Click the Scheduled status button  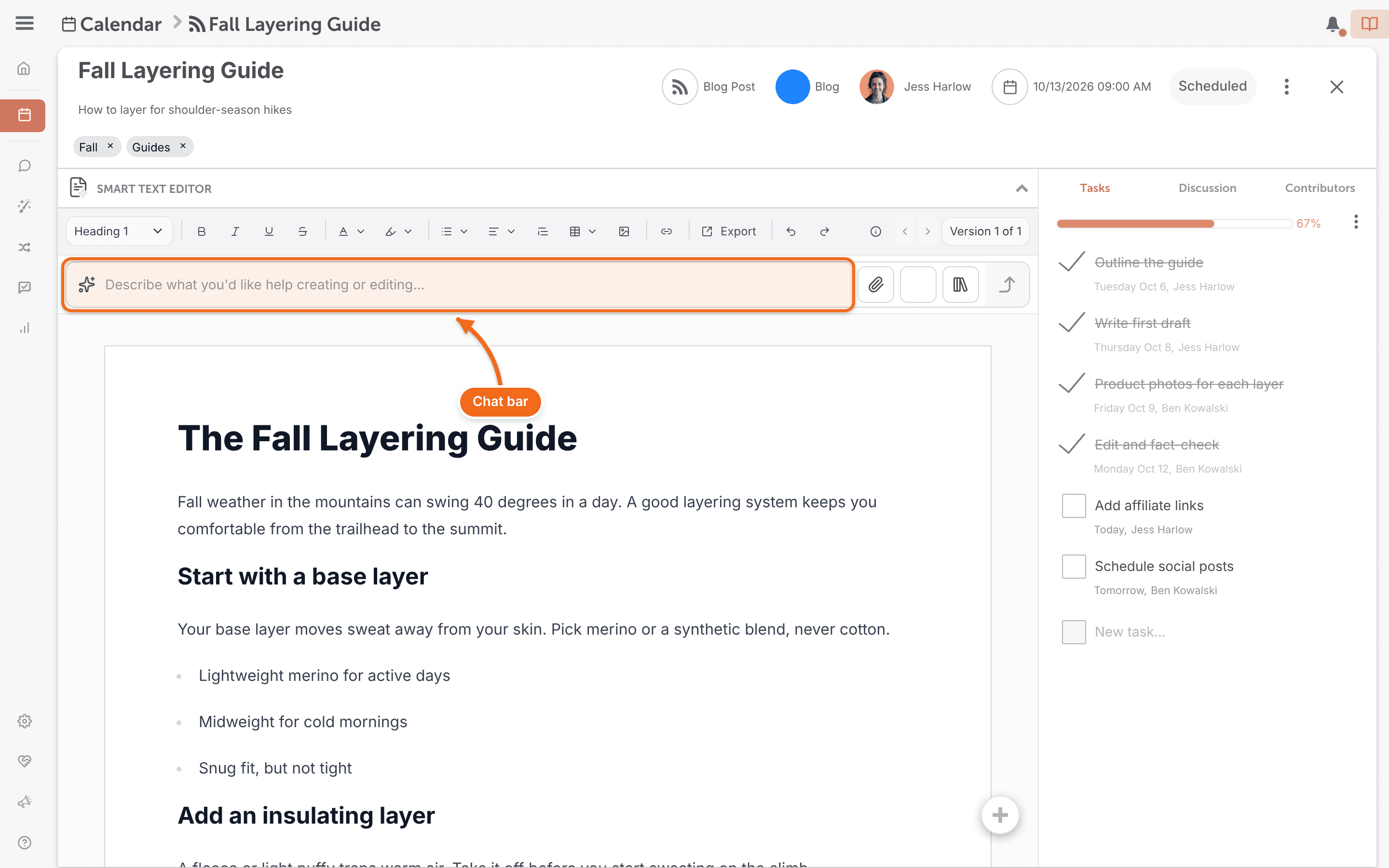pyautogui.click(x=1212, y=87)
